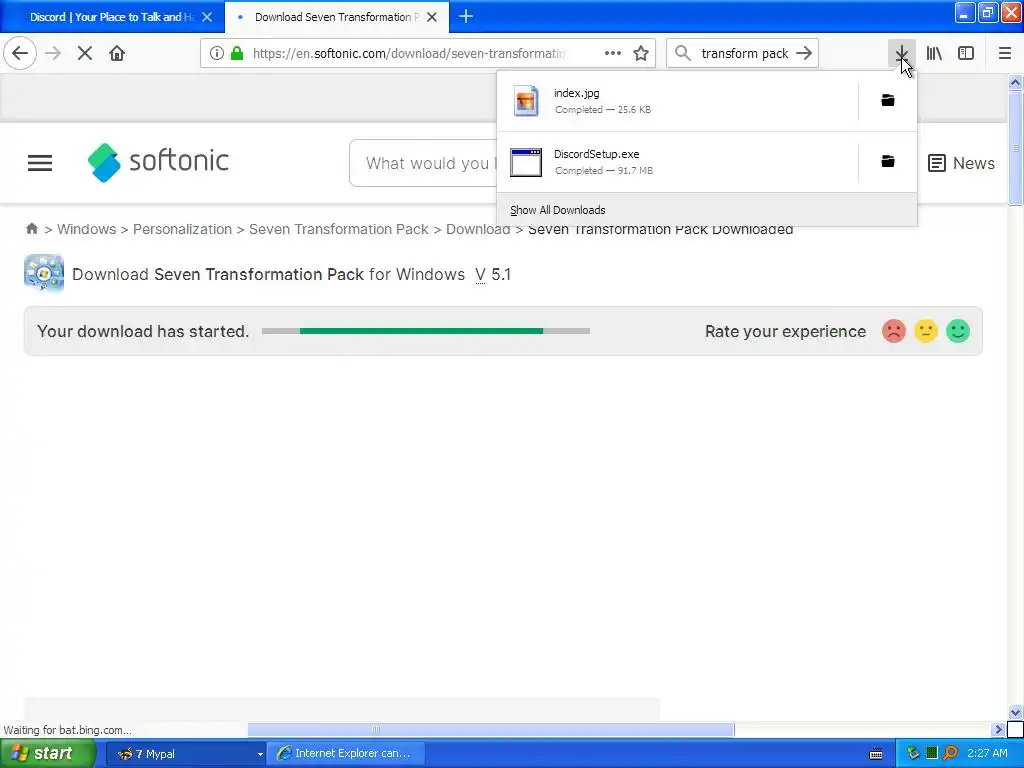This screenshot has height=768, width=1024.
Task: Open containing folder for DiscordSetup.exe
Action: pos(888,161)
